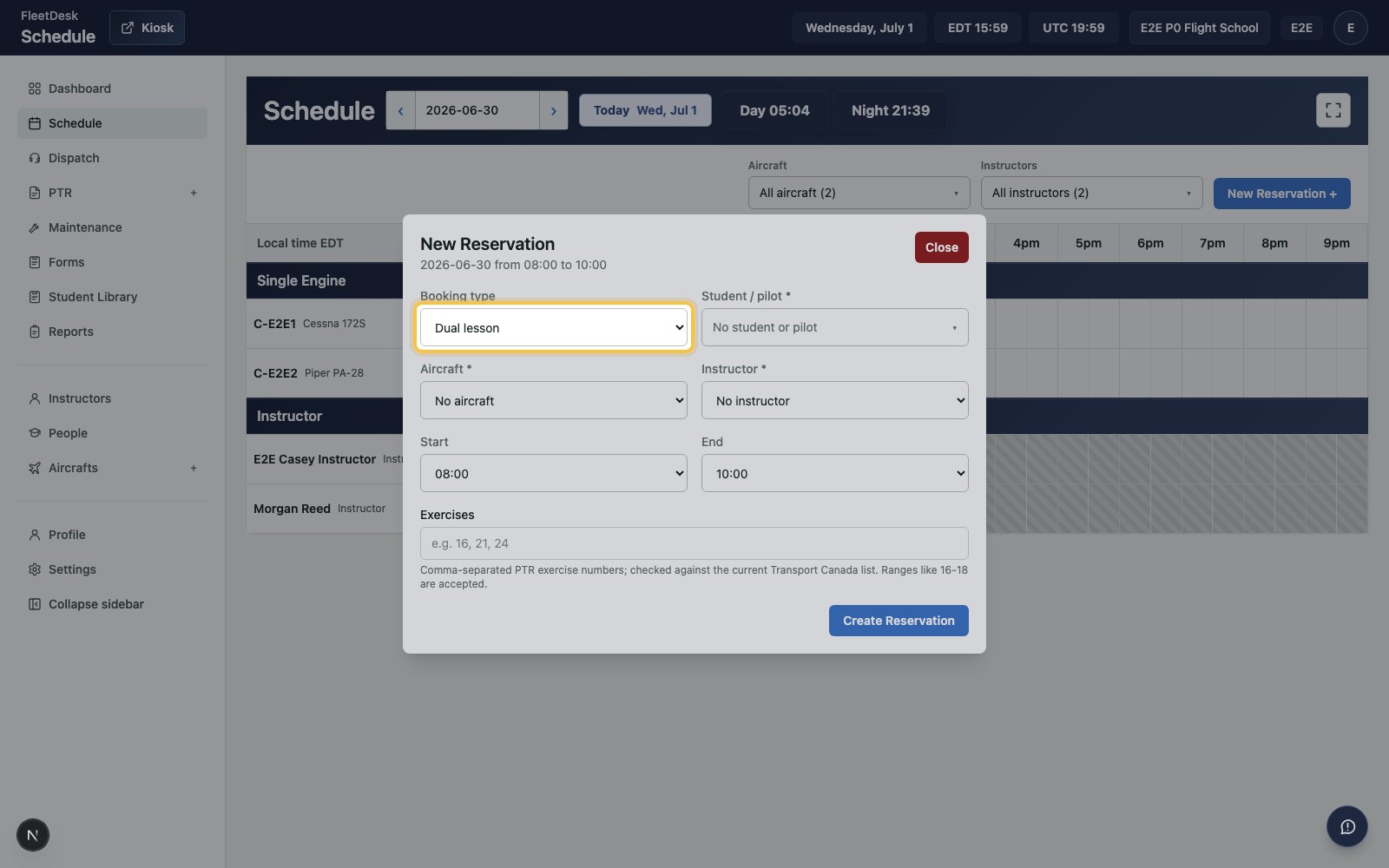Open Reports from the sidebar

pos(112,332)
